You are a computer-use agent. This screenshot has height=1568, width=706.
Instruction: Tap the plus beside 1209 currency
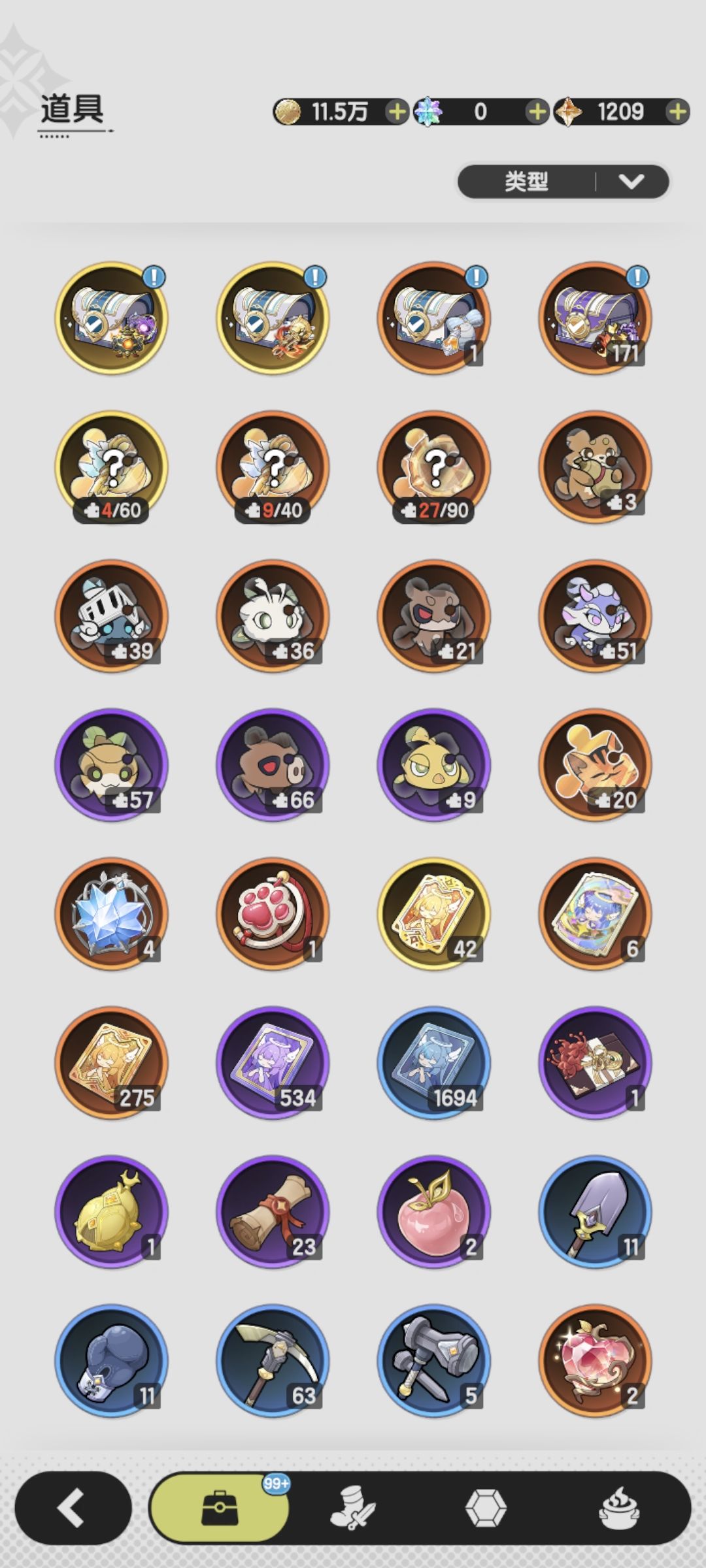[678, 112]
